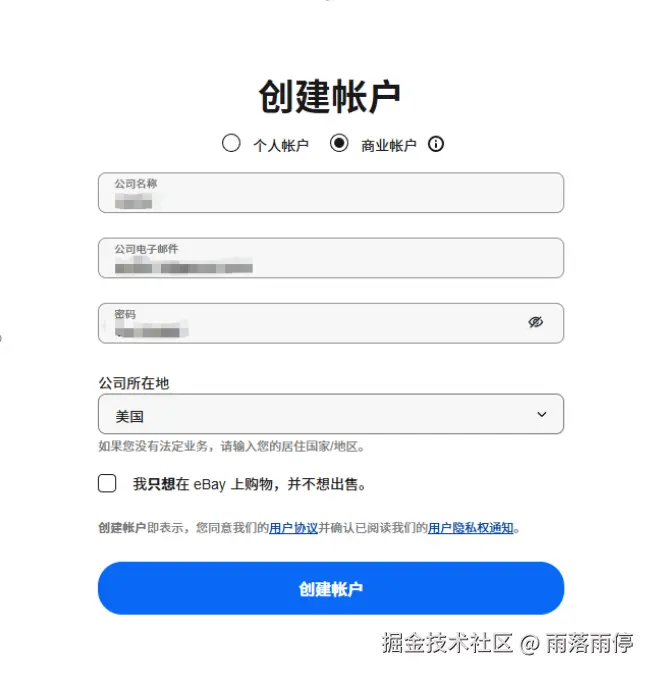The height and width of the screenshot is (674, 652).
Task: Open the 用户协议 link
Action: (293, 528)
